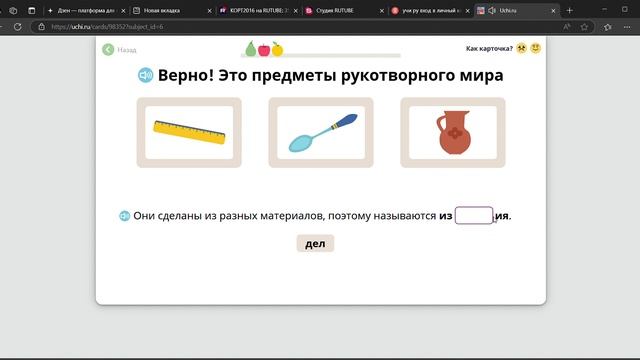Click the address bar URL
Screen dimensions: 640x360
pos(107,27)
